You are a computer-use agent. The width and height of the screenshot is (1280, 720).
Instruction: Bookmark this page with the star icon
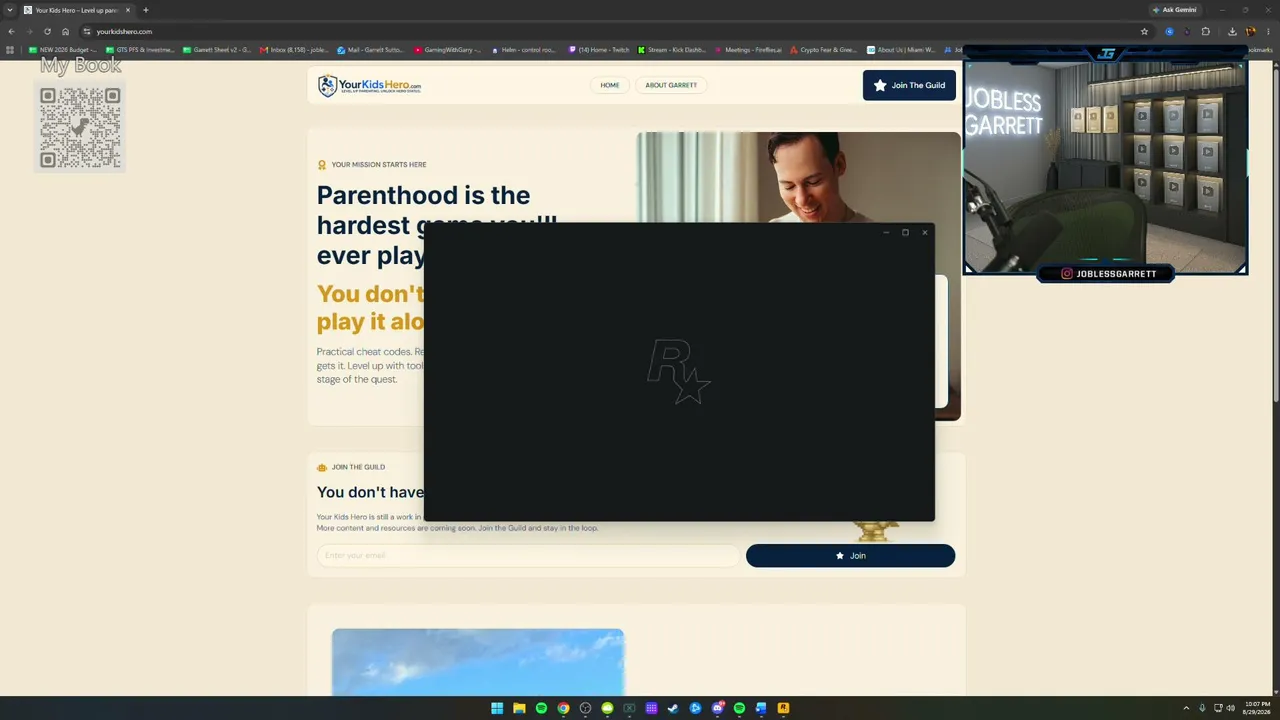tap(1144, 31)
